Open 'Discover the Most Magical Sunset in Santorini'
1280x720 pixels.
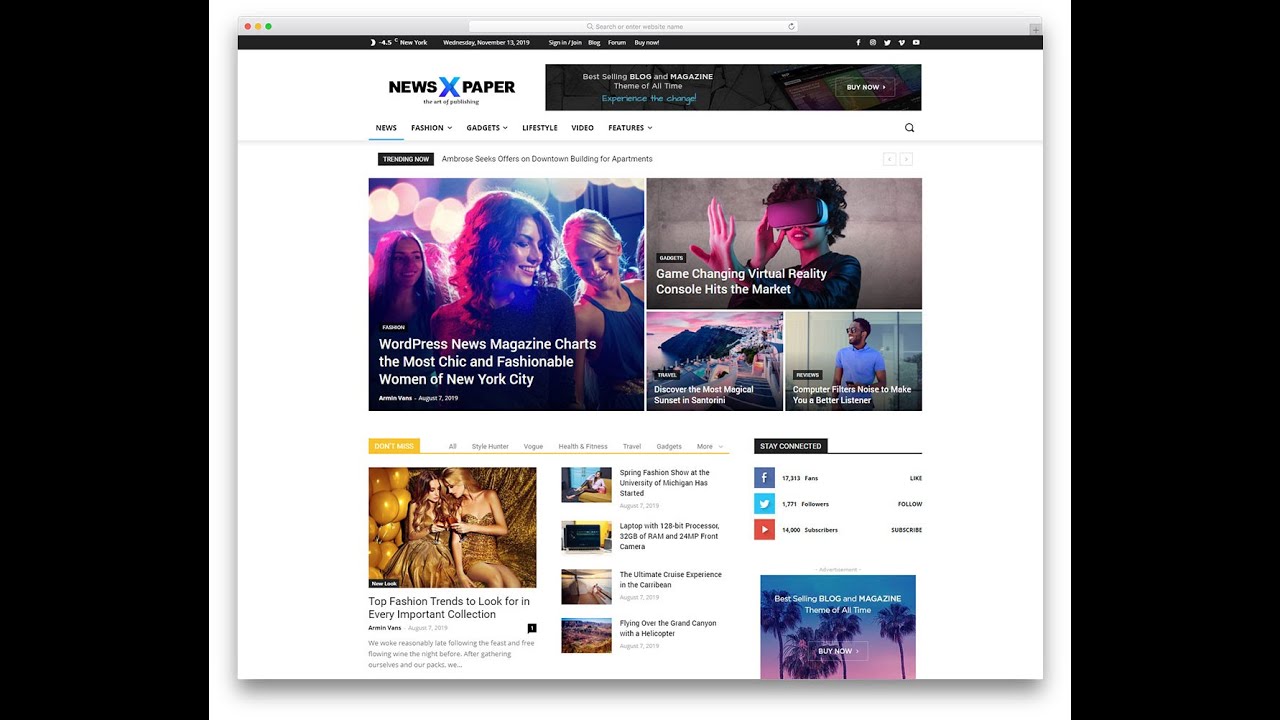click(704, 395)
